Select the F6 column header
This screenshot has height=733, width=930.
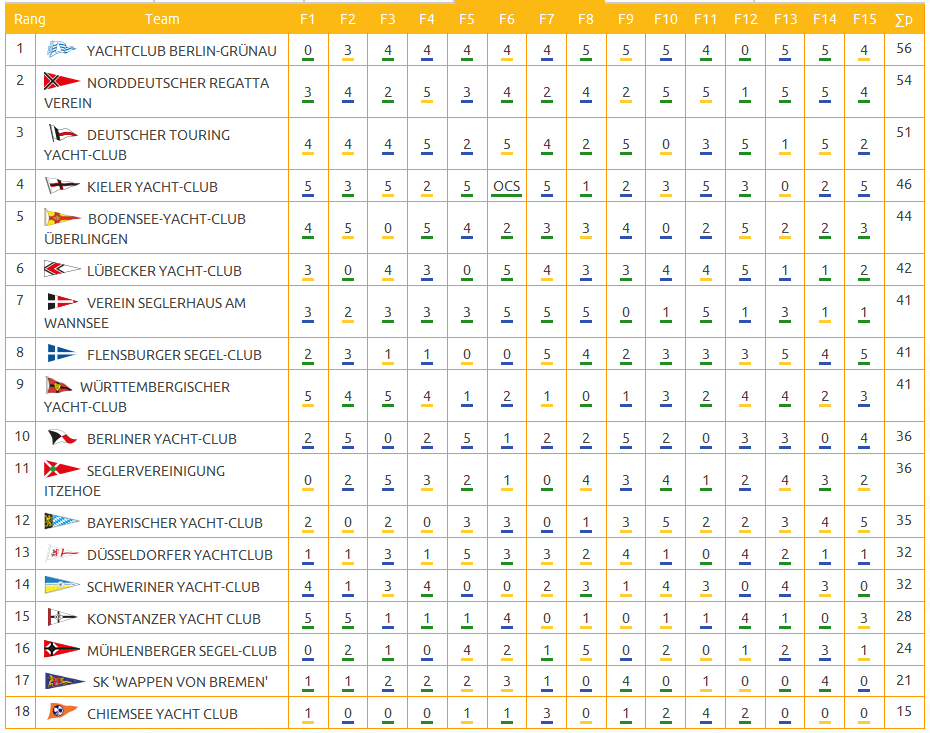[x=507, y=19]
